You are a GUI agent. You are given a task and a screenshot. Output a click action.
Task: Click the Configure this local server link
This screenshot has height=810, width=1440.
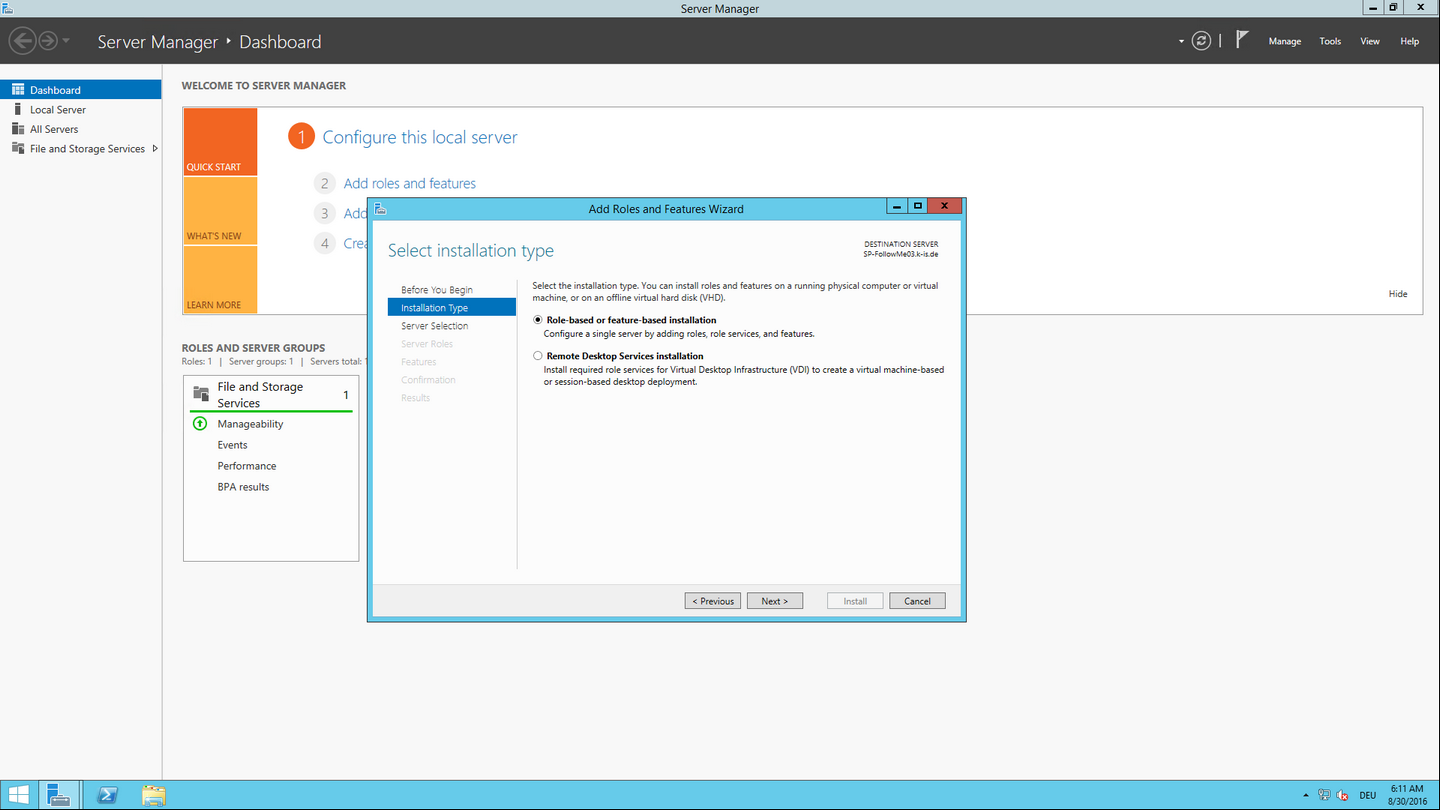(420, 137)
